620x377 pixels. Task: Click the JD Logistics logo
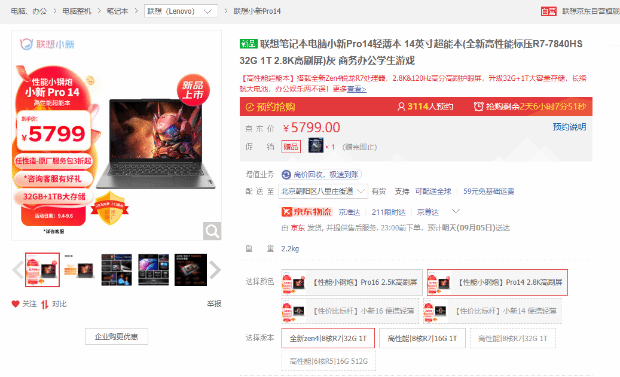[306, 212]
